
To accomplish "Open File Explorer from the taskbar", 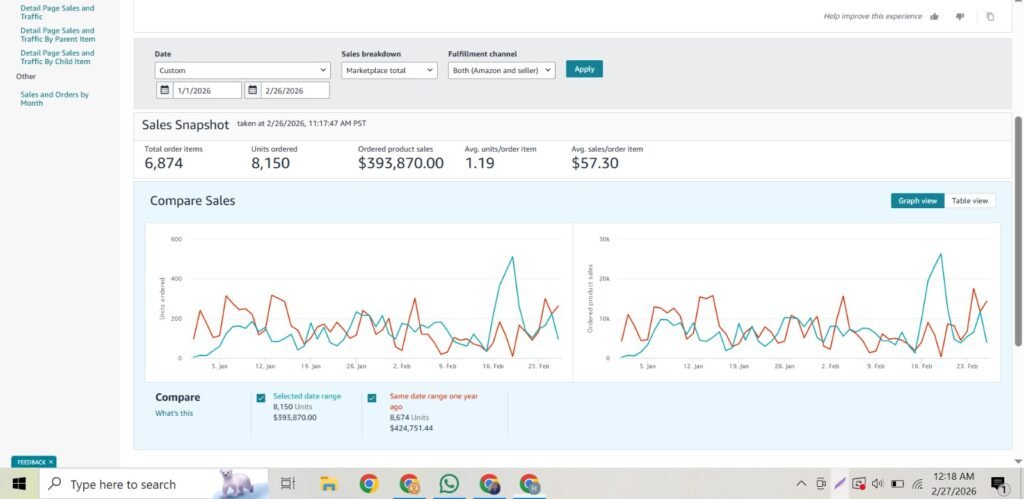I will coord(328,484).
